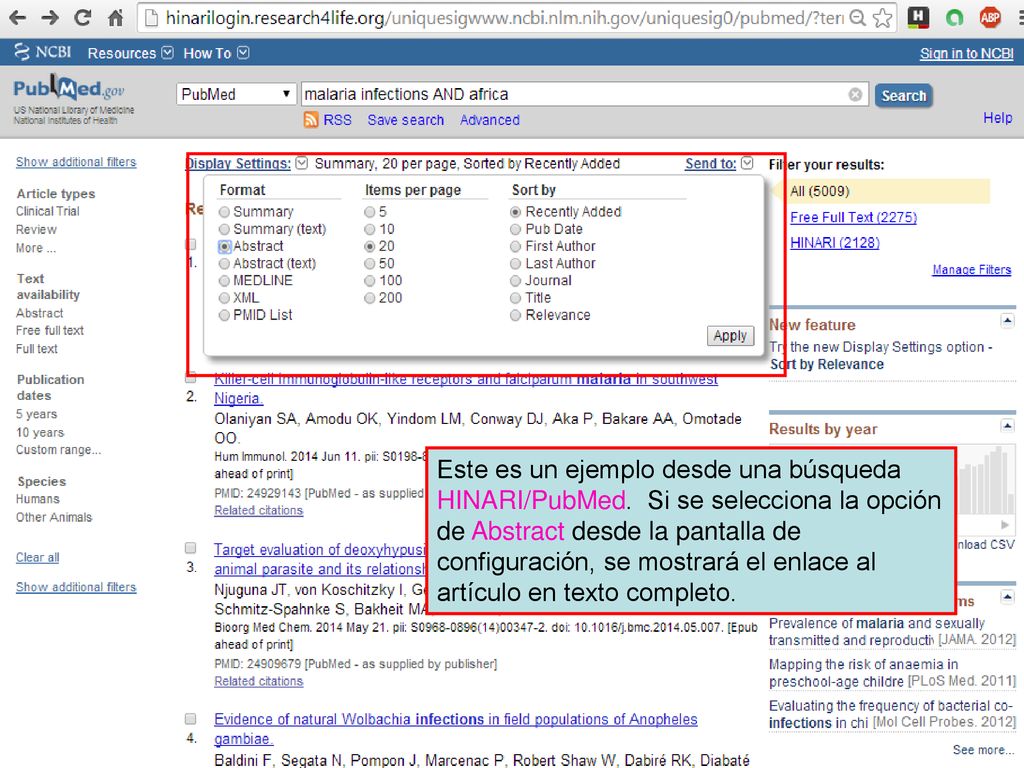This screenshot has width=1024, height=768.
Task: Click the black H extension icon
Action: 918,18
